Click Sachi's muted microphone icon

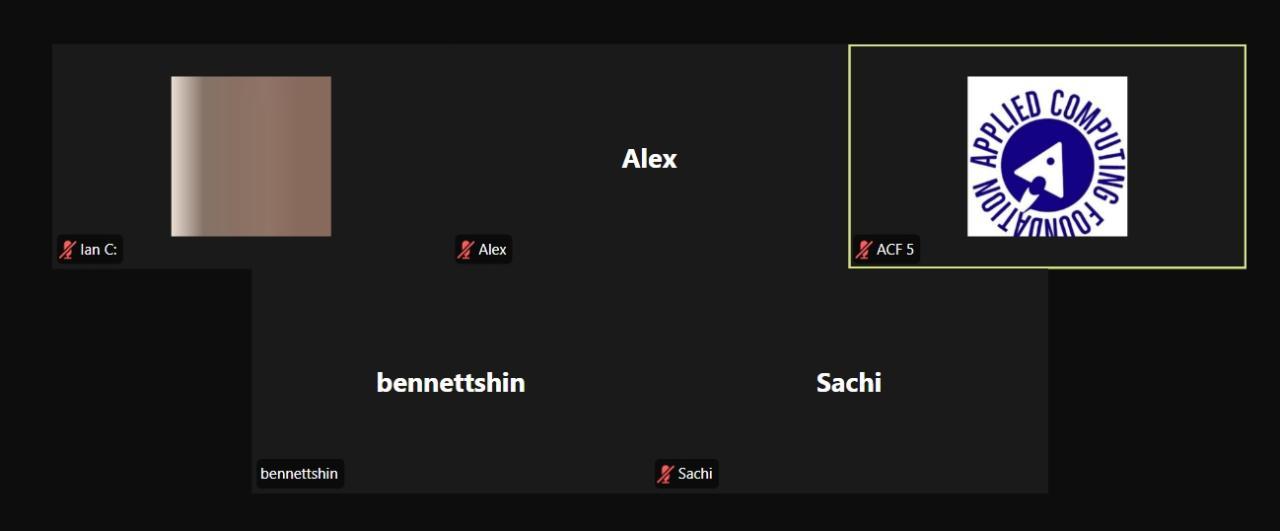tap(665, 474)
